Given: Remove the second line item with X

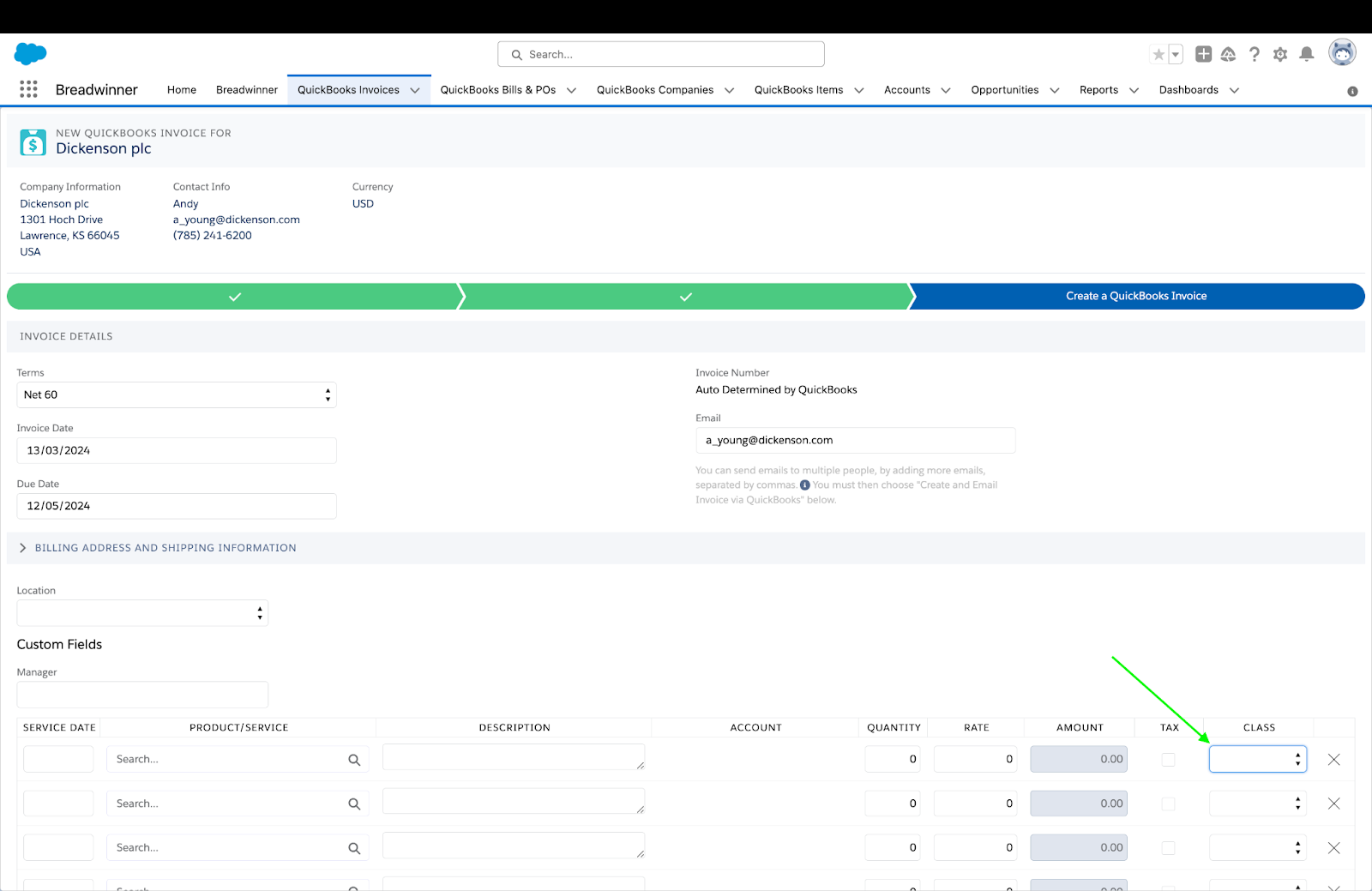Looking at the screenshot, I should click(x=1333, y=804).
